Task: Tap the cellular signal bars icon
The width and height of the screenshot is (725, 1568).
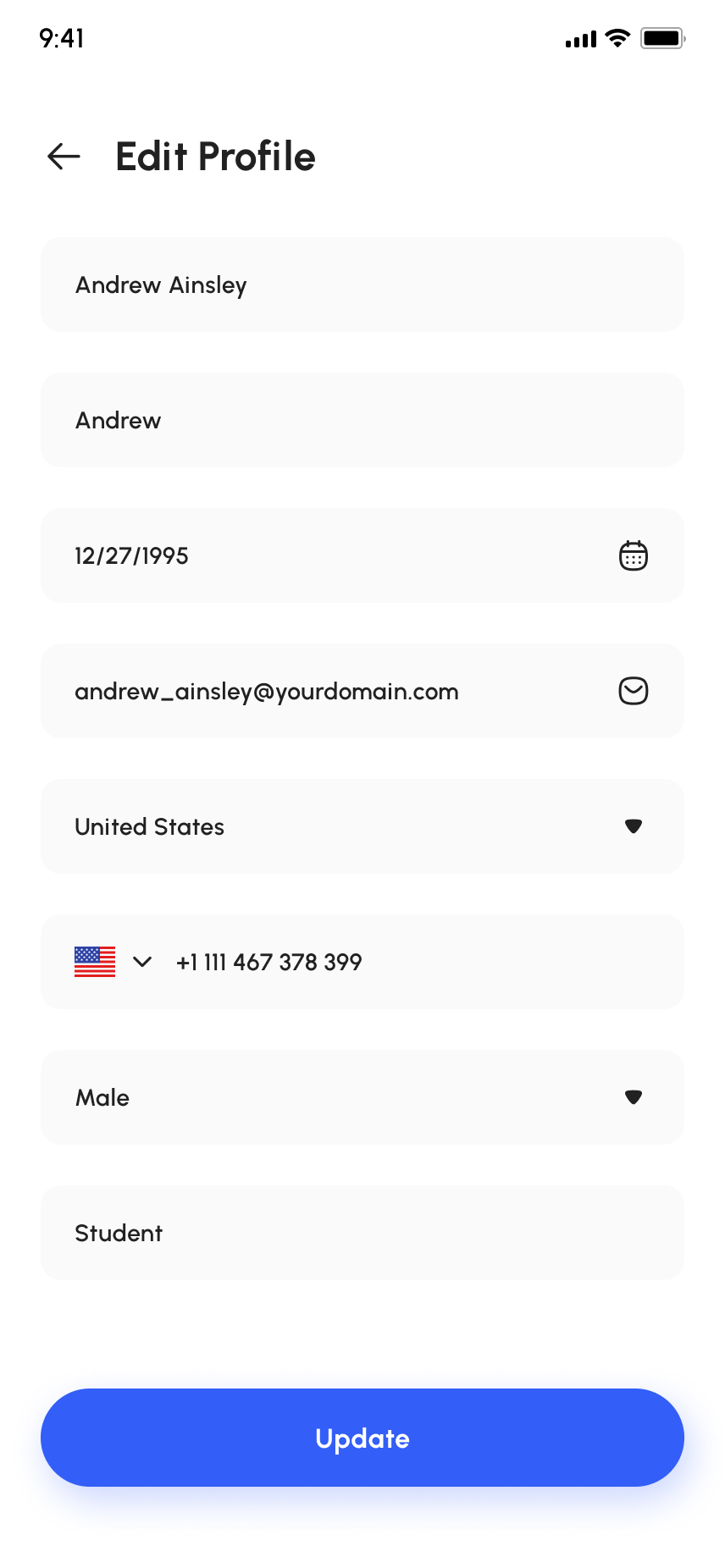Action: (581, 39)
